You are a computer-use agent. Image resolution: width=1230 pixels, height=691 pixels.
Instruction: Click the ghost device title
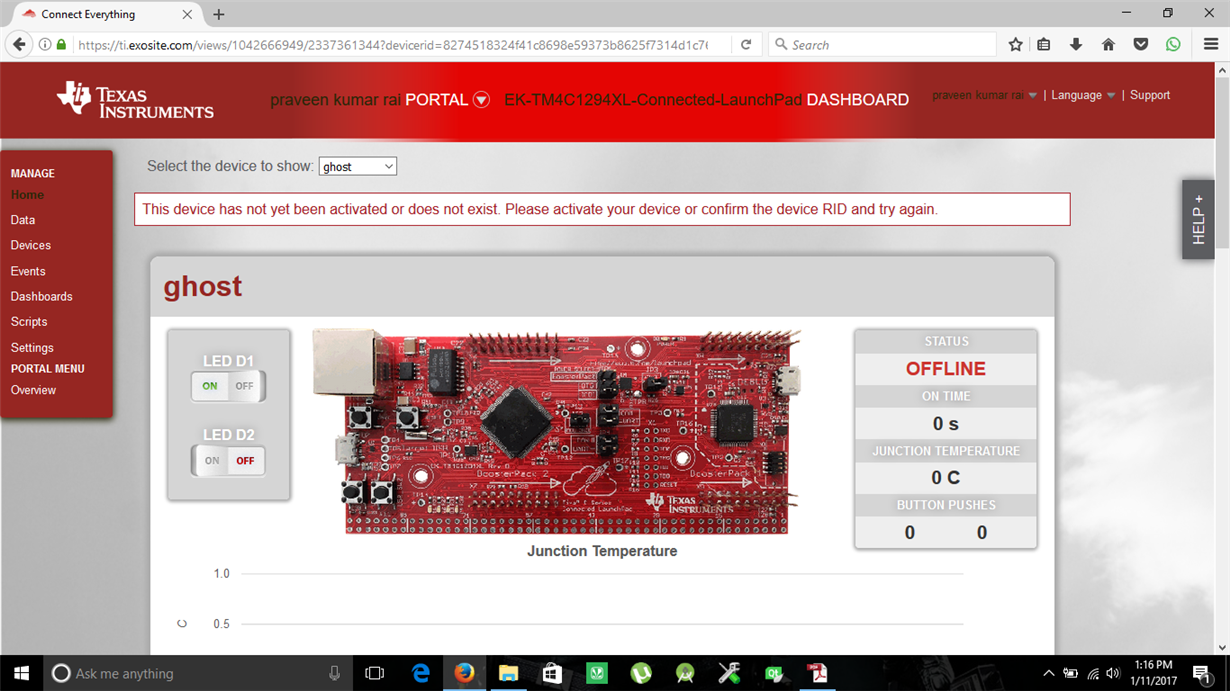(x=203, y=286)
